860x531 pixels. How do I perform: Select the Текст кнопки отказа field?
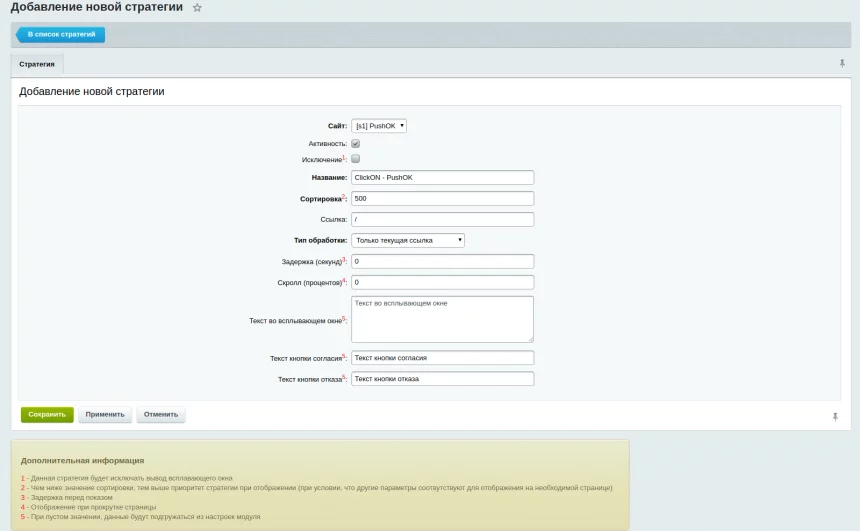pos(442,379)
